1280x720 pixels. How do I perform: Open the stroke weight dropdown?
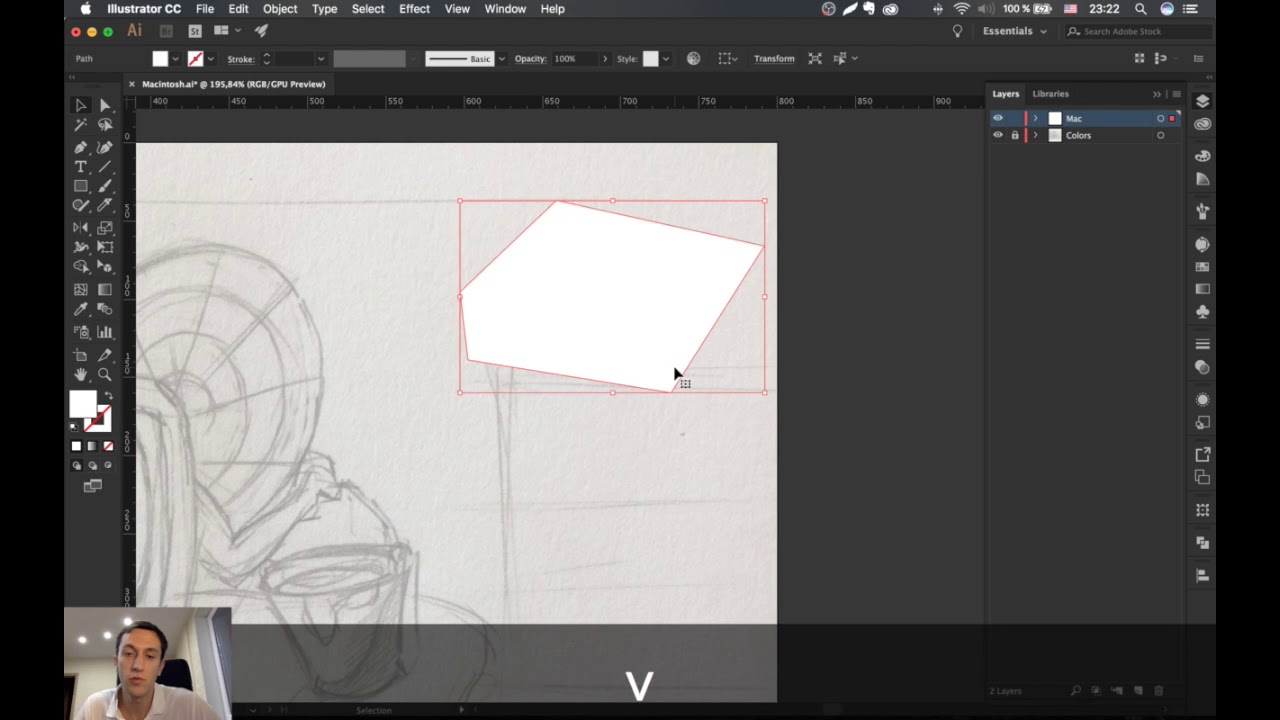(321, 59)
